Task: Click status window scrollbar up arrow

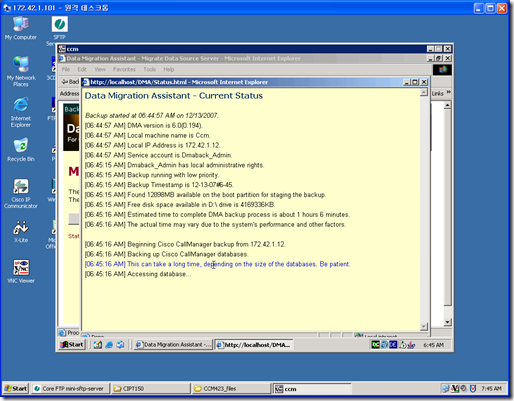Action: [424, 92]
